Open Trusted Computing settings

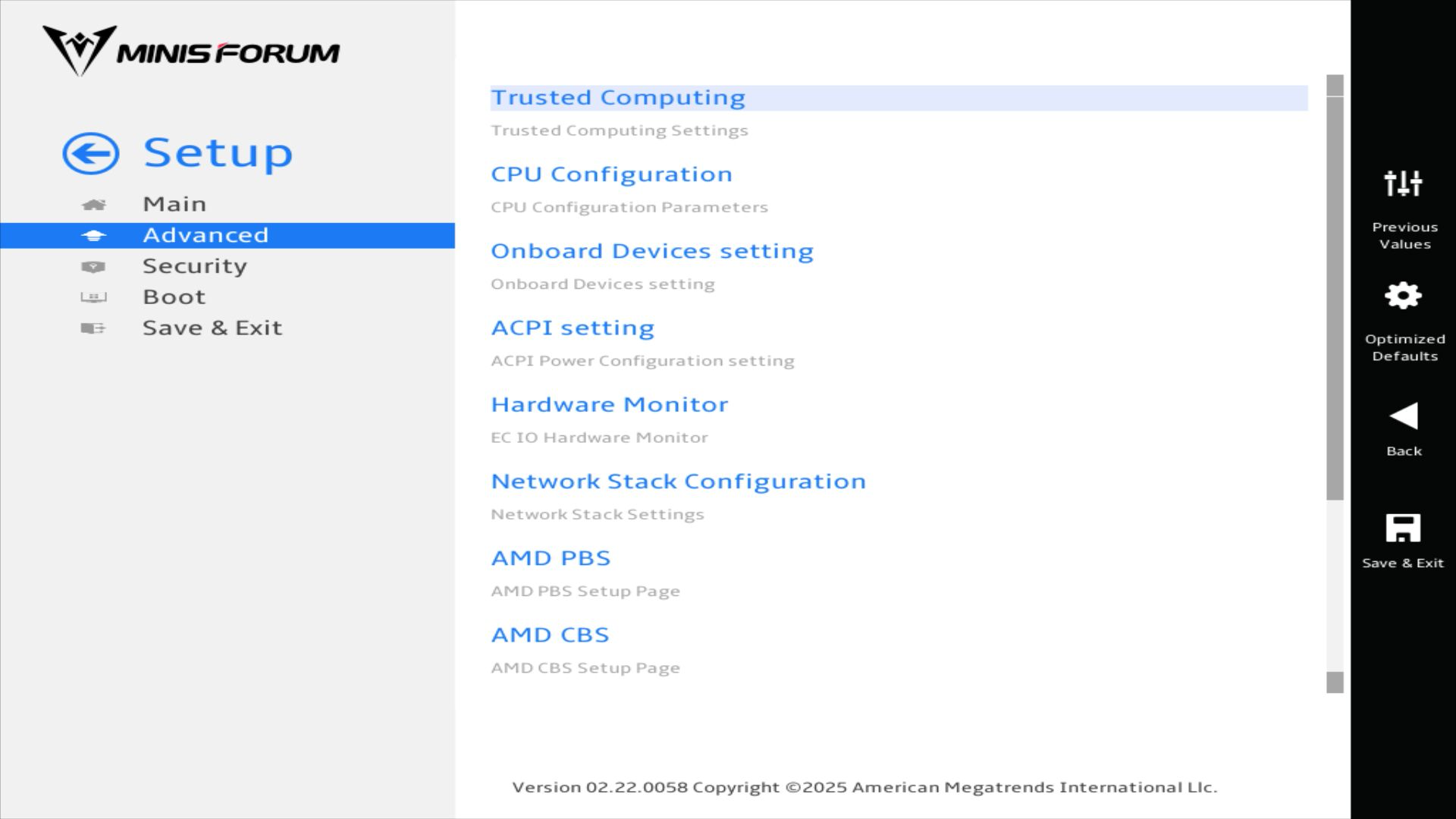[618, 98]
